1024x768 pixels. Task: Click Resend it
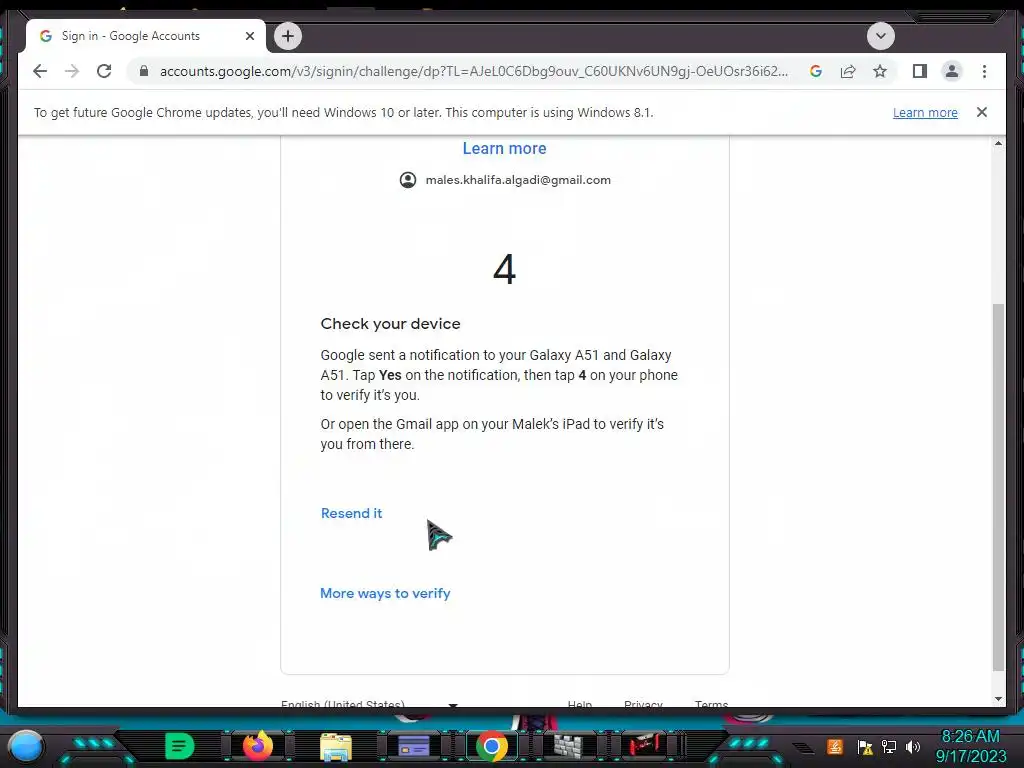tap(351, 513)
